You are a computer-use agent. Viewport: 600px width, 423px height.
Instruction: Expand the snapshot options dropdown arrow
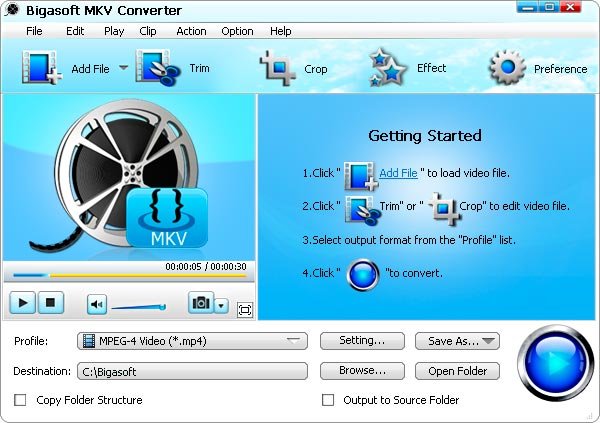click(x=221, y=305)
